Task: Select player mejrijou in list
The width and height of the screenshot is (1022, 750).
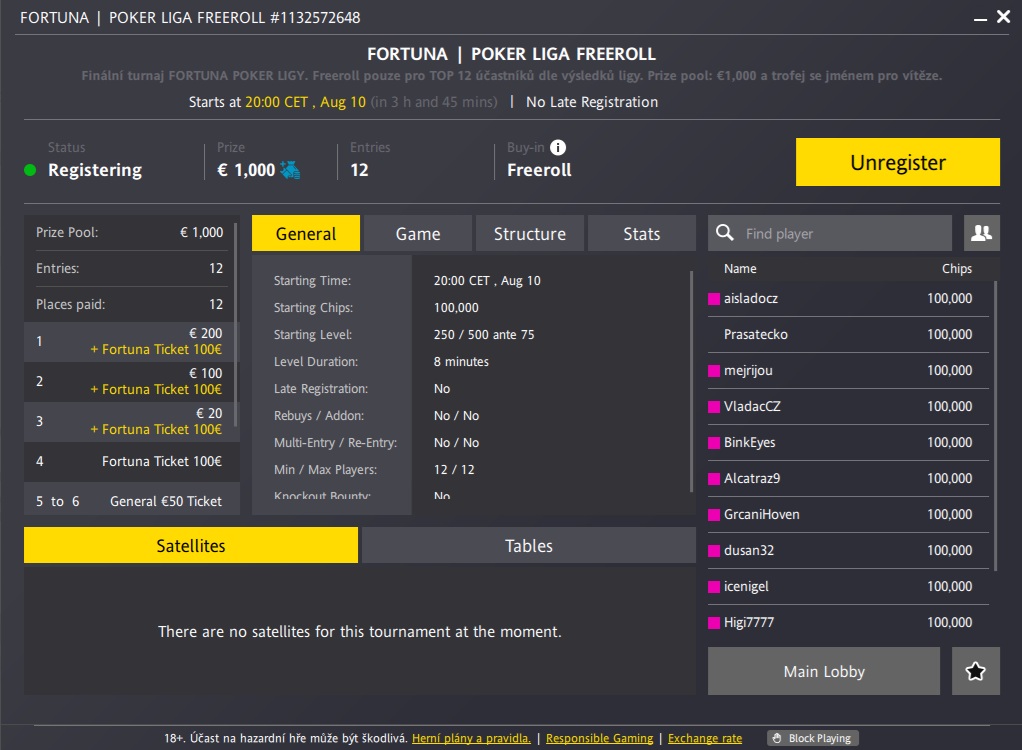Action: click(x=849, y=370)
